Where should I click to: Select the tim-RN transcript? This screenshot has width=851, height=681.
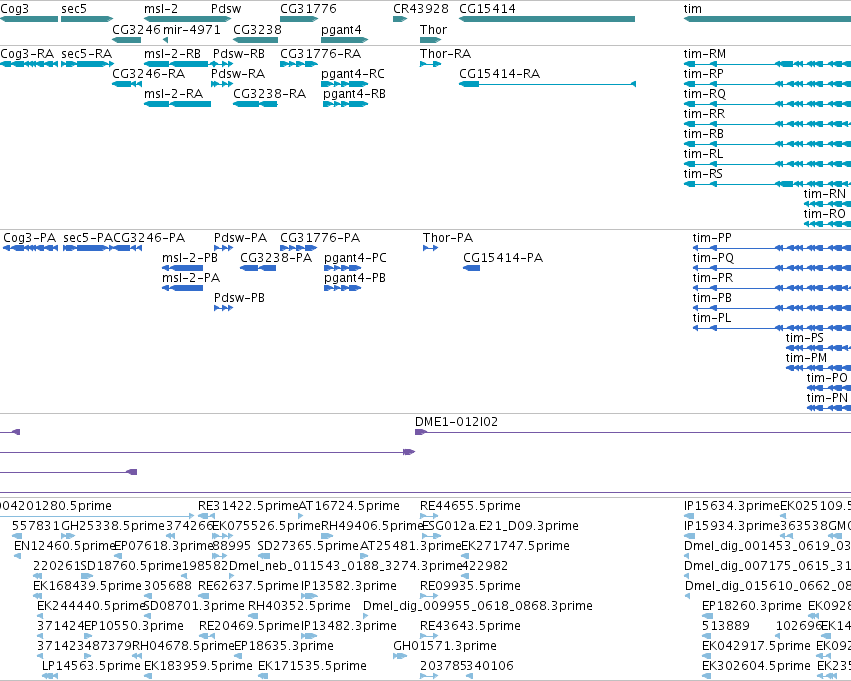[827, 204]
